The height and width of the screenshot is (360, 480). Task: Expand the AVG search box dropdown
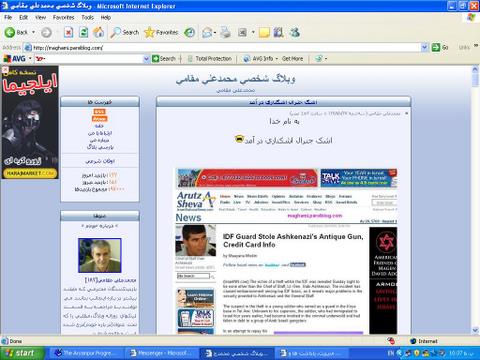point(146,59)
